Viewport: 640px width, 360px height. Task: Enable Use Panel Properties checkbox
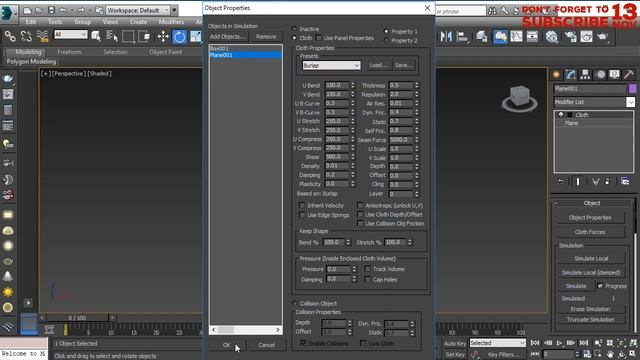coord(319,38)
